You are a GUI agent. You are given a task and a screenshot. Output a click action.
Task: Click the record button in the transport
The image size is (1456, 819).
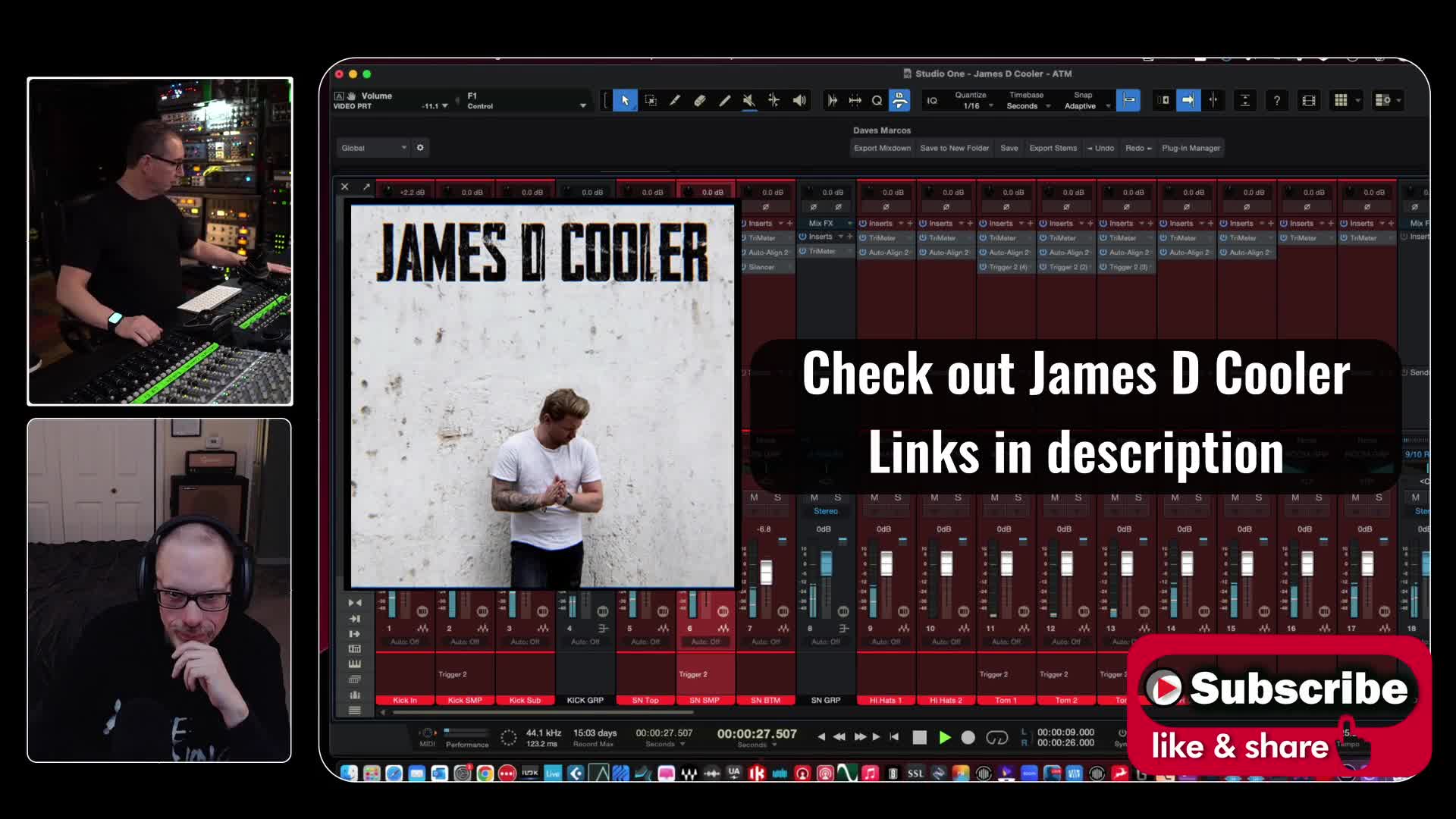coord(968,737)
